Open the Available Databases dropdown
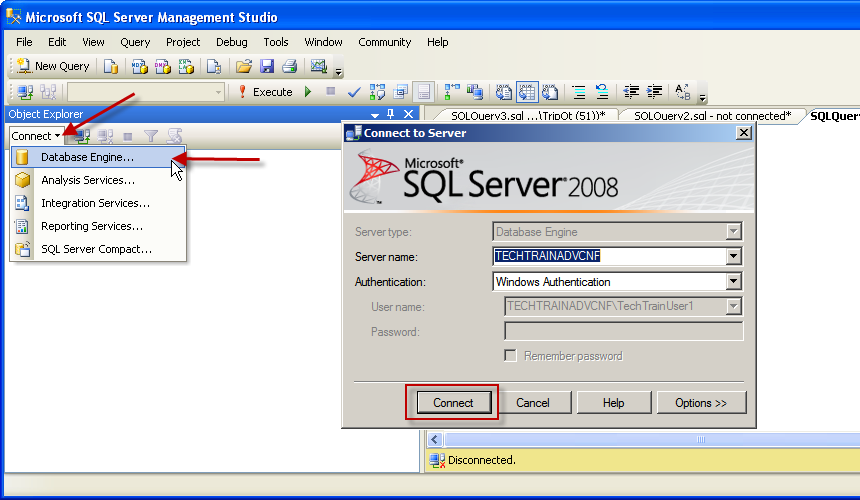 218,92
